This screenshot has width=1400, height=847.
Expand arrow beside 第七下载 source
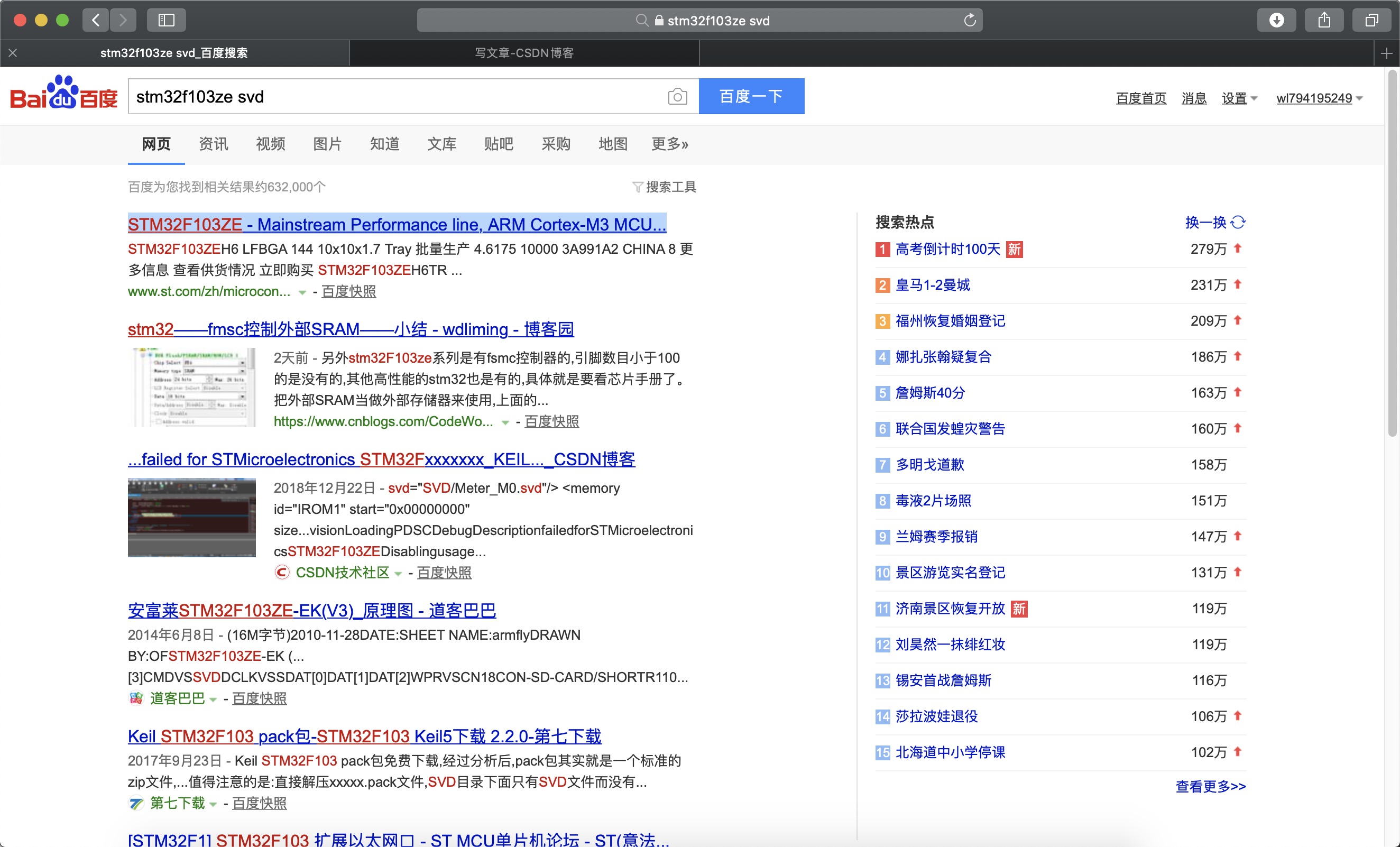[x=213, y=804]
